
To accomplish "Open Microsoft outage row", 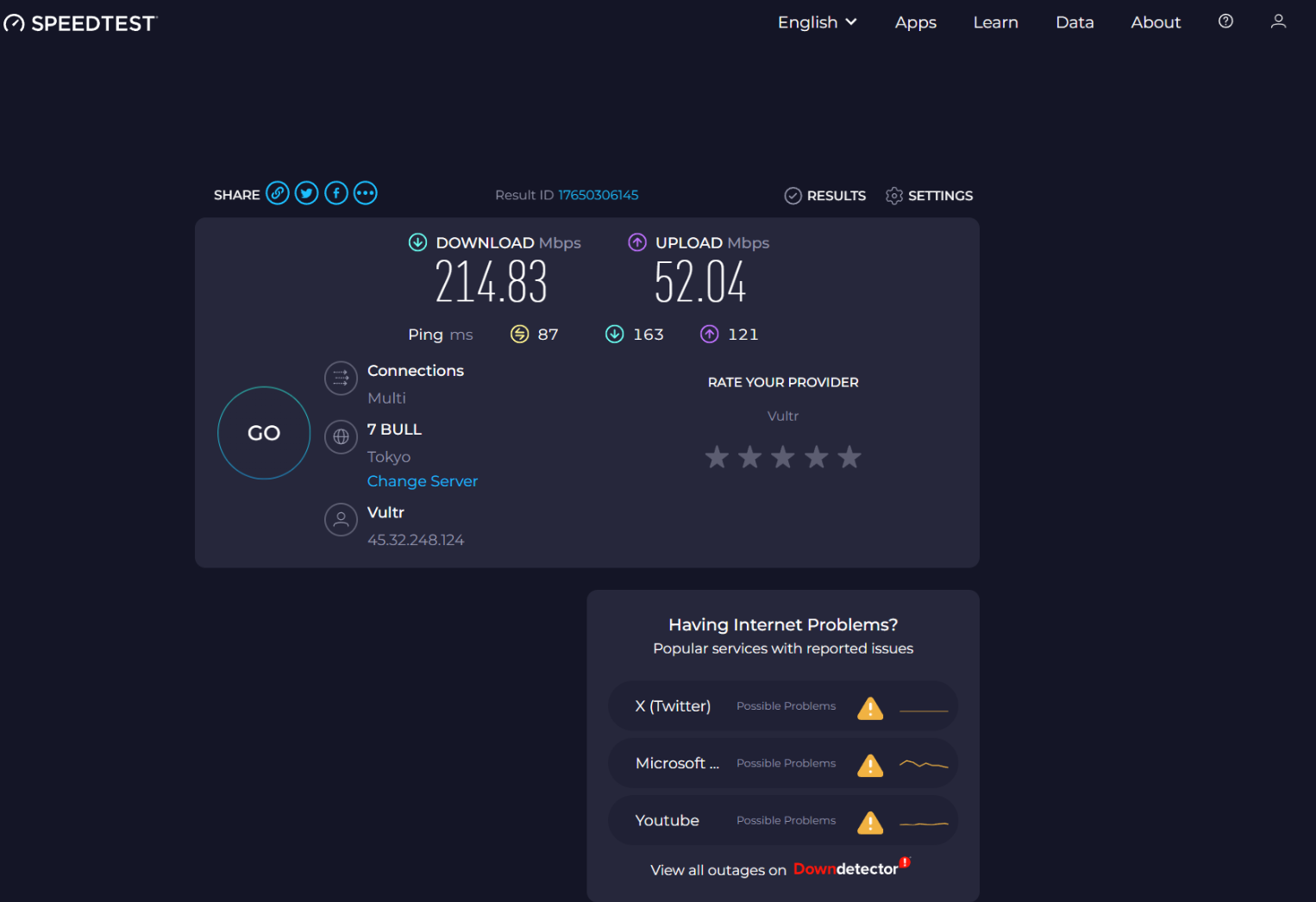I will tap(783, 763).
